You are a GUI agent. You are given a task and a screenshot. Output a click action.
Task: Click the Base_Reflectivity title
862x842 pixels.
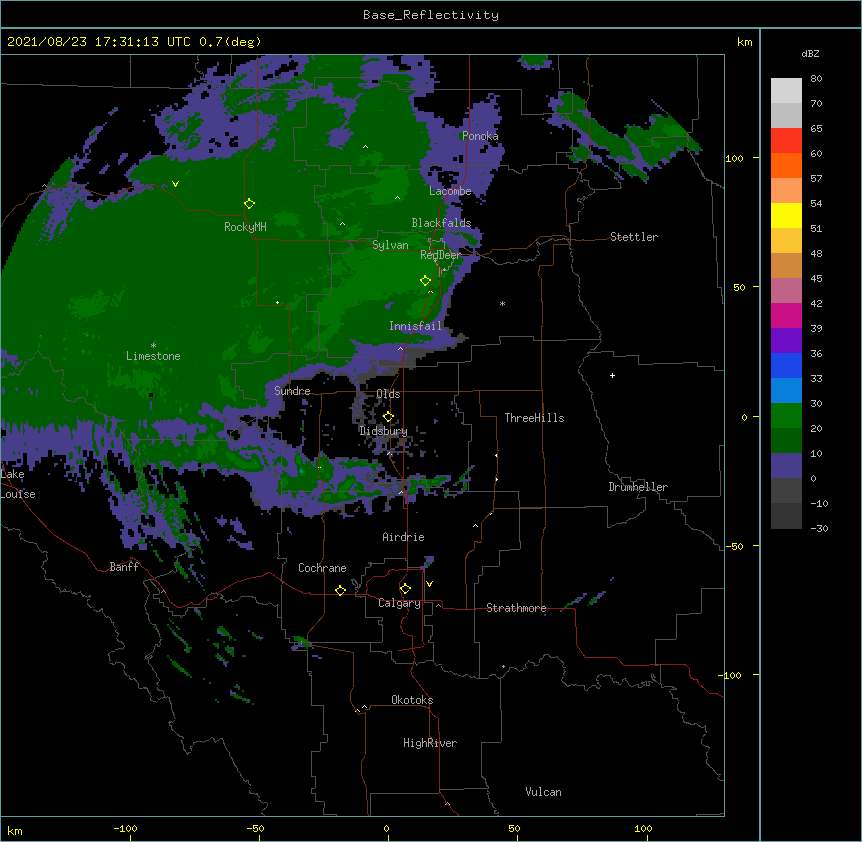click(431, 15)
